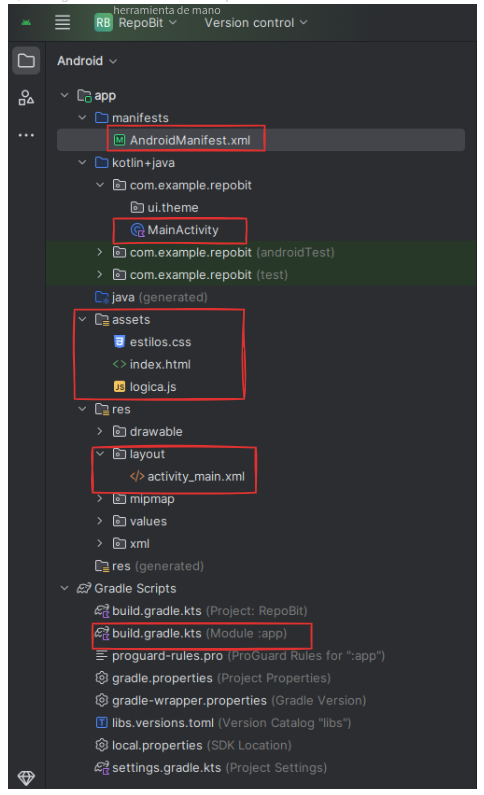Collapse the assets folder

click(82, 319)
